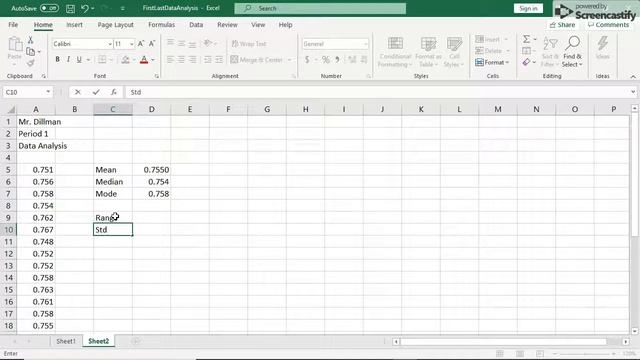Click the Accounting dollar sign icon

[307, 60]
